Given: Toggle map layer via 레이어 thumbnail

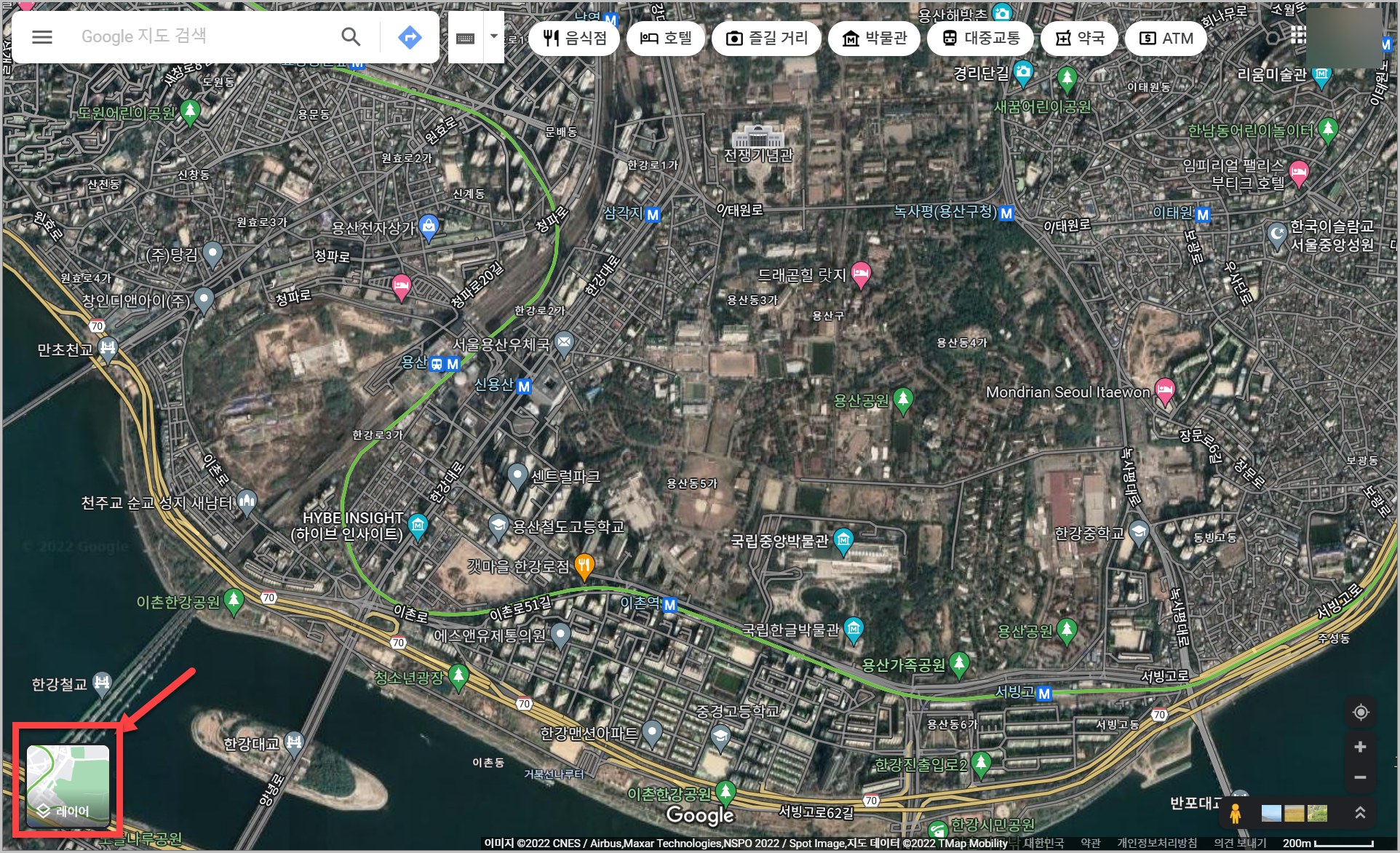Looking at the screenshot, I should click(x=68, y=786).
